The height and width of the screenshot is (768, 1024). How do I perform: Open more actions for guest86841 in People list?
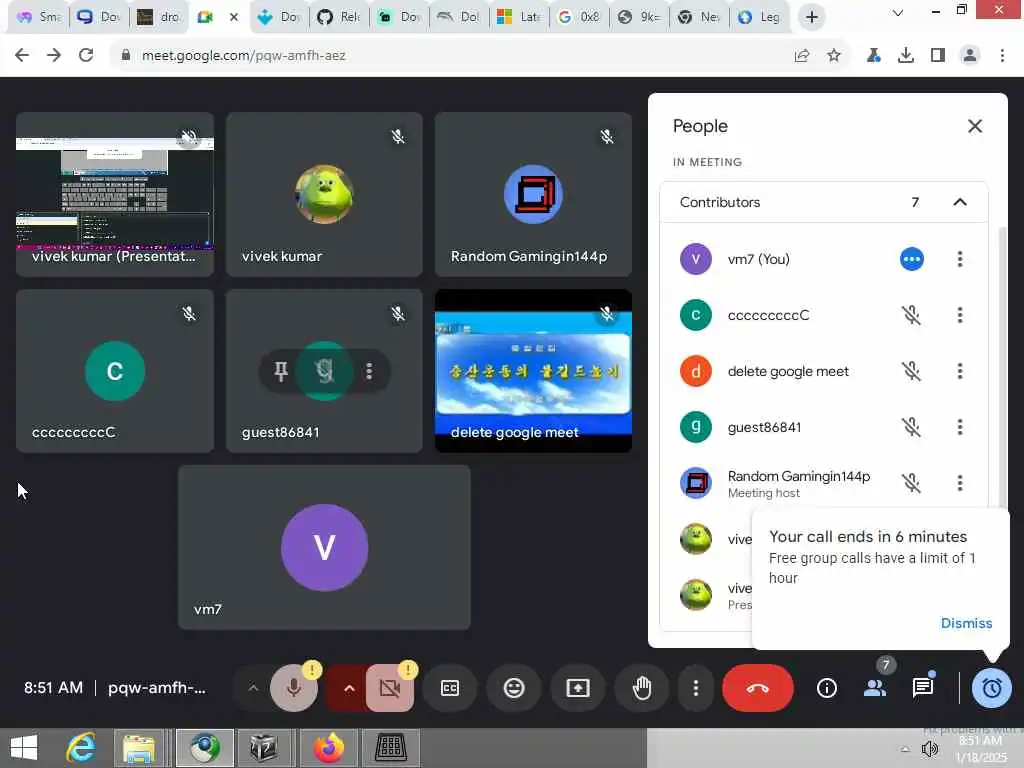click(959, 427)
